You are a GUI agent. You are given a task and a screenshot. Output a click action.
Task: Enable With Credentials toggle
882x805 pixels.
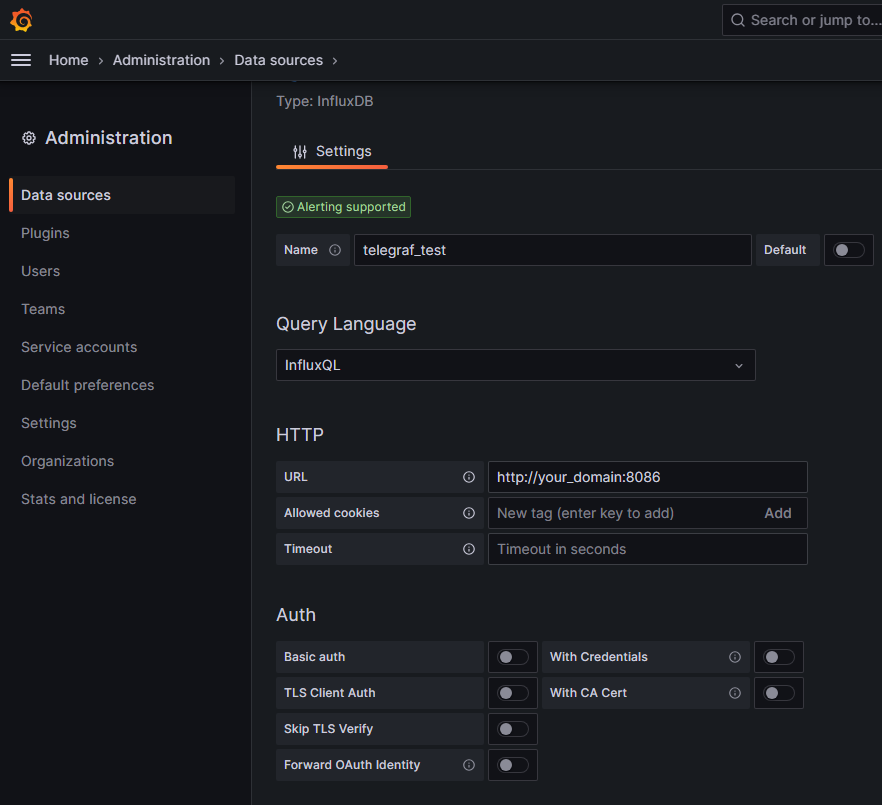click(x=779, y=657)
